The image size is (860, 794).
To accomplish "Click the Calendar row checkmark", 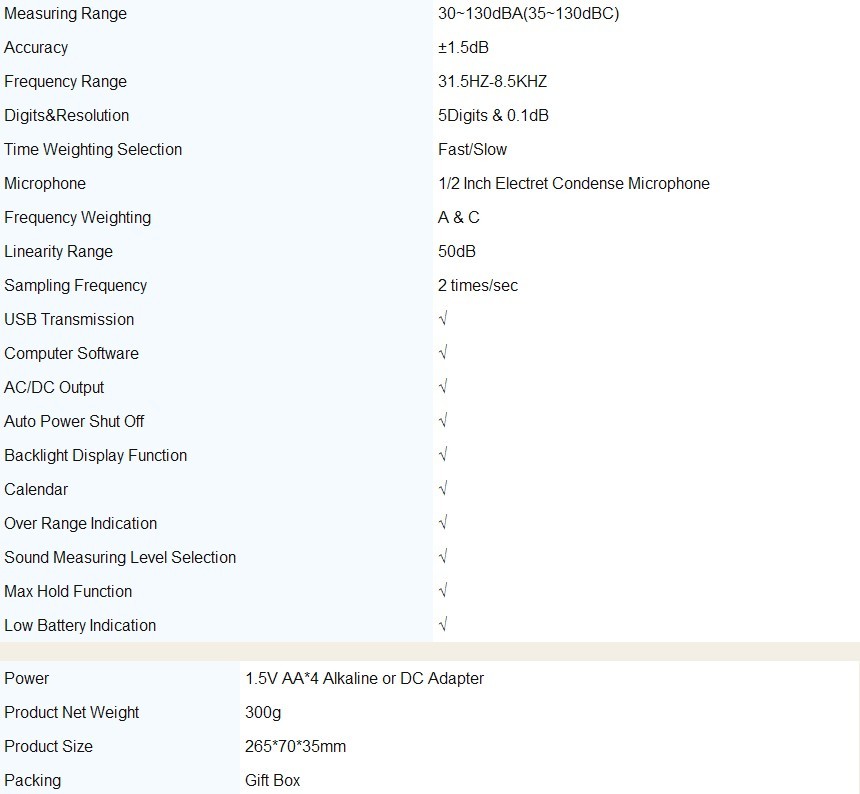I will tap(443, 489).
